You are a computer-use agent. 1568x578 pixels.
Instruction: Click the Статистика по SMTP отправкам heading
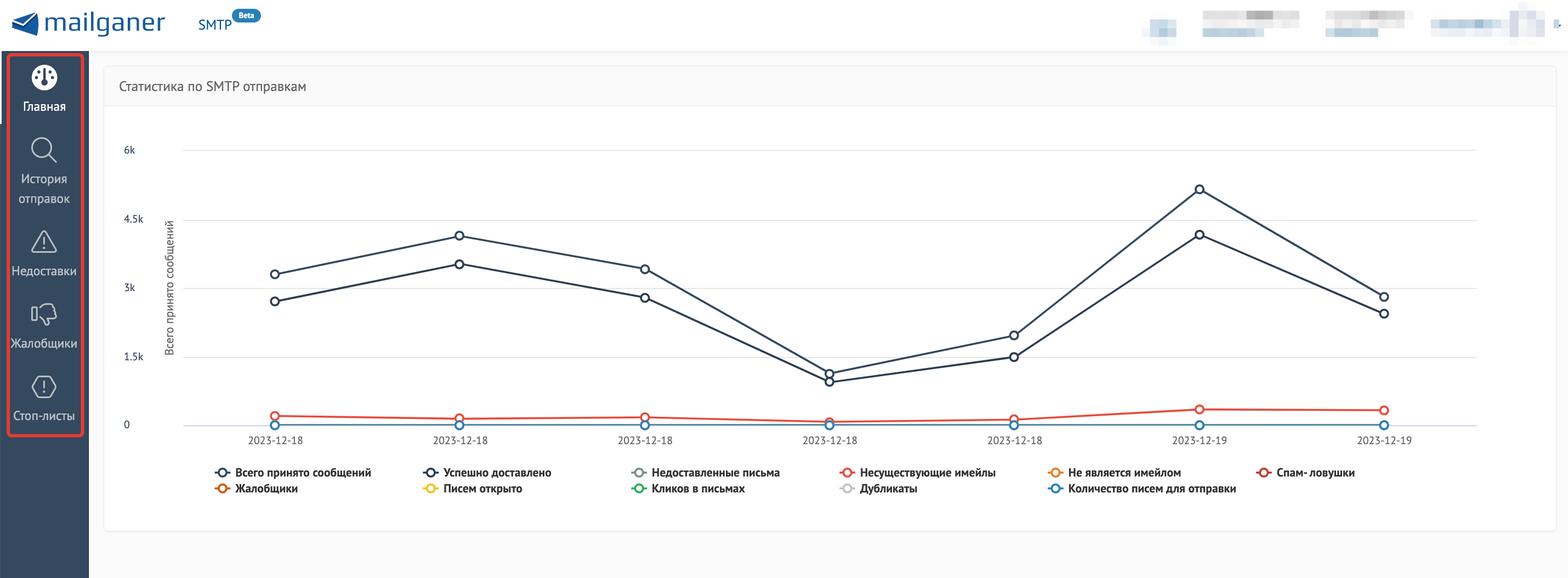[x=212, y=87]
